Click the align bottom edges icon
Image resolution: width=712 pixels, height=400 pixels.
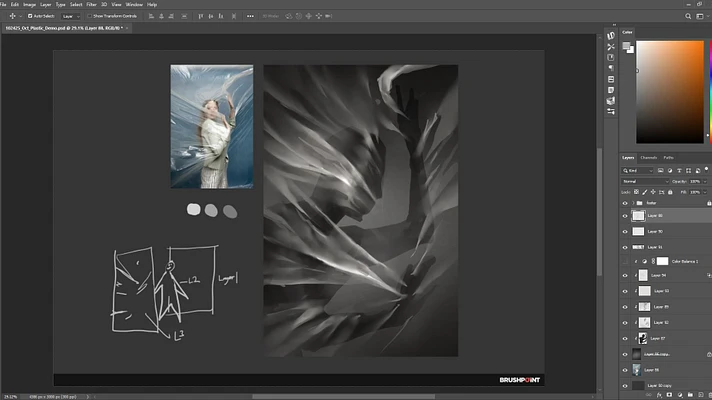pos(221,16)
